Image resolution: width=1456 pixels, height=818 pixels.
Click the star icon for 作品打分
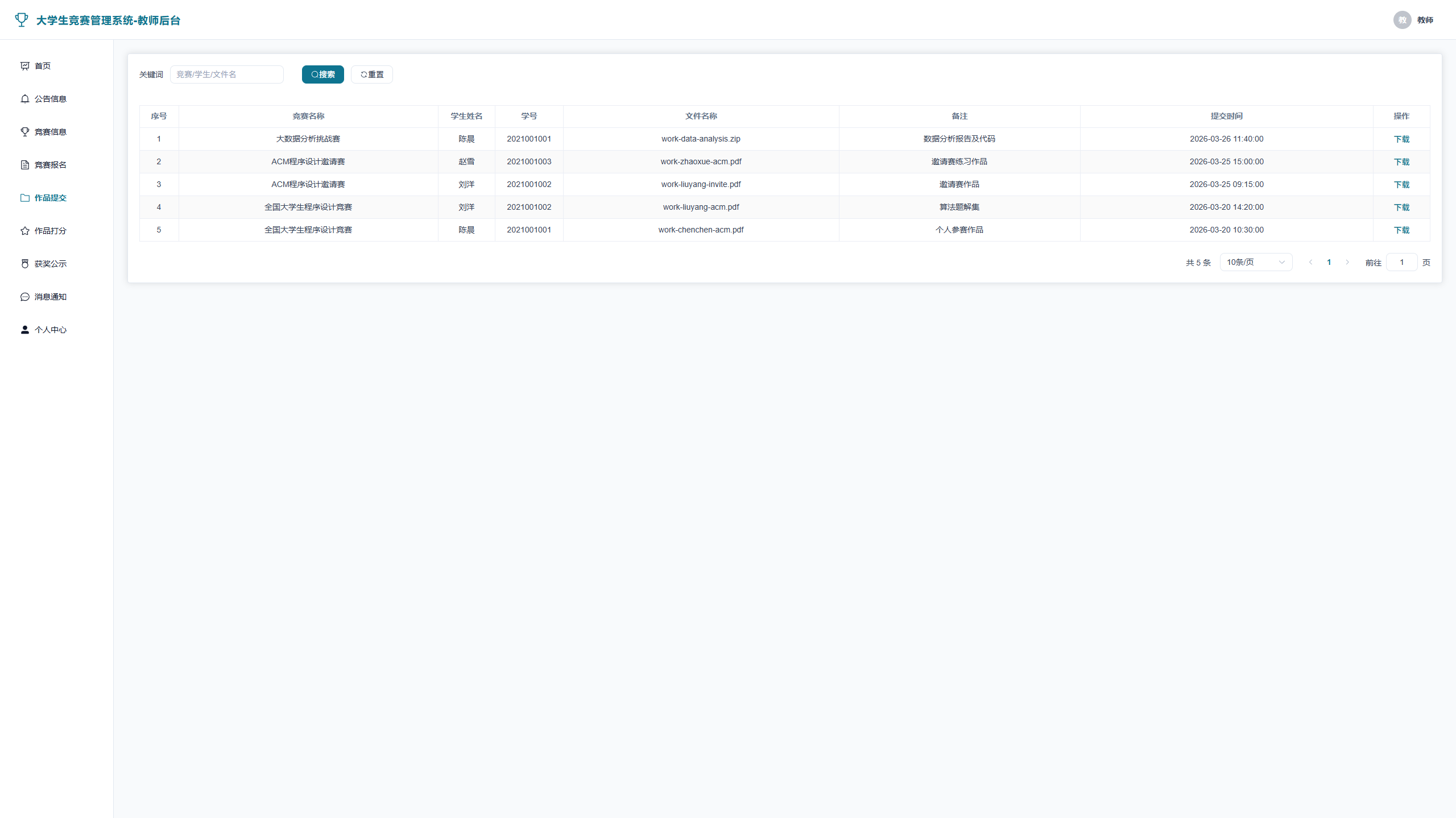(x=25, y=231)
